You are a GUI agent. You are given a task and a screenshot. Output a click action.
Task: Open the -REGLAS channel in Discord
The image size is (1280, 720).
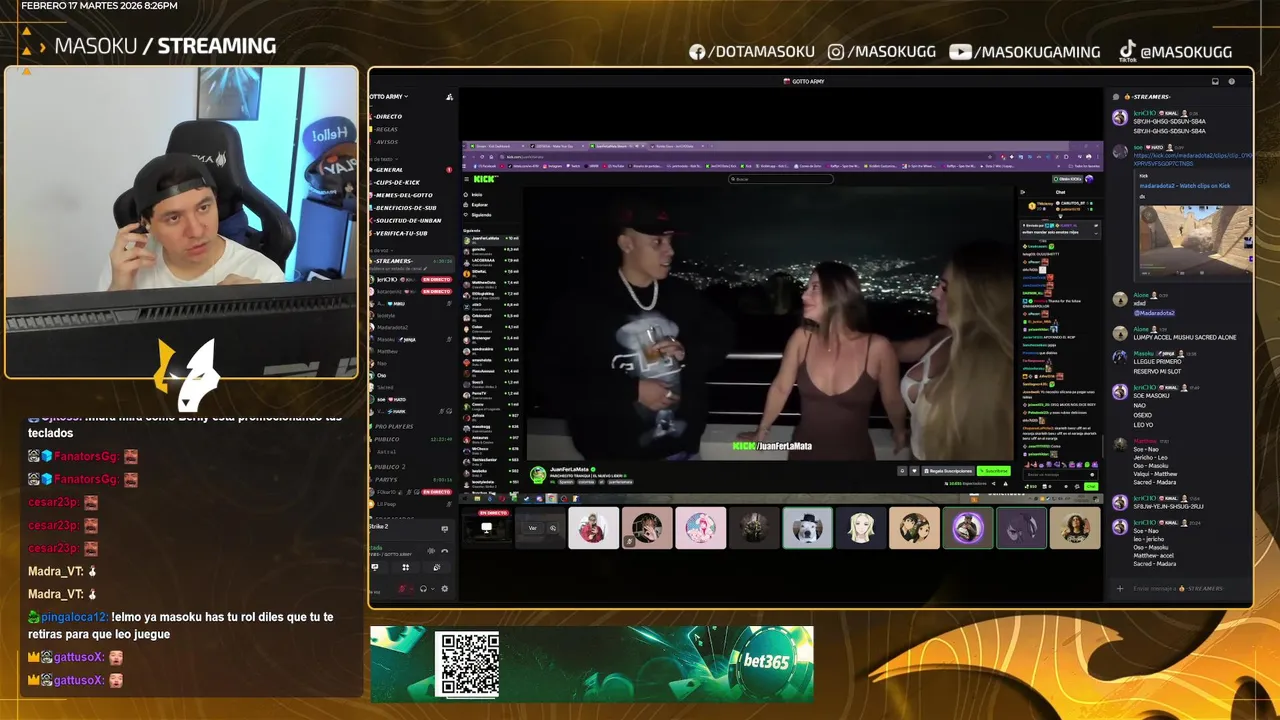pos(386,129)
